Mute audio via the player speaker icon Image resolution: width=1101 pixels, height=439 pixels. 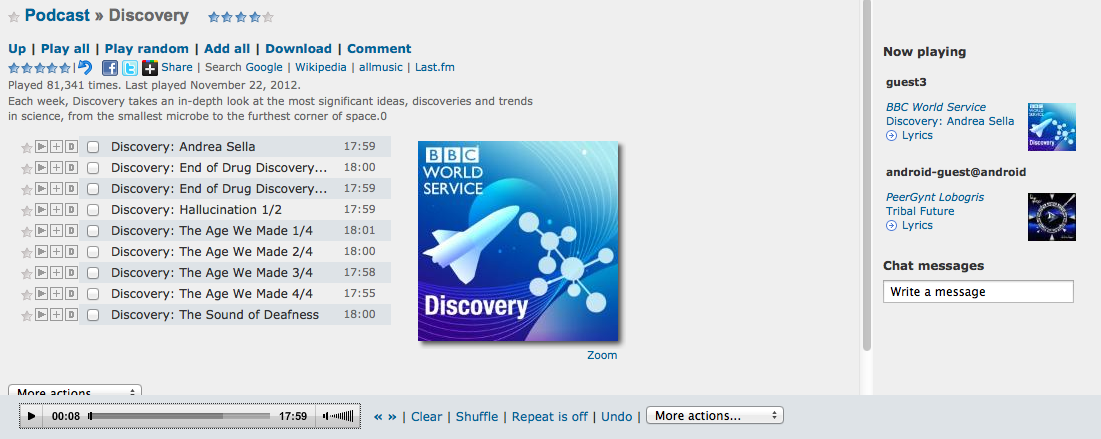(325, 416)
